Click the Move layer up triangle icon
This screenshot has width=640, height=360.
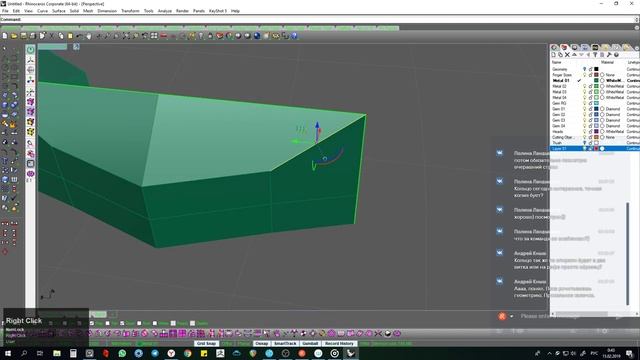(x=574, y=55)
